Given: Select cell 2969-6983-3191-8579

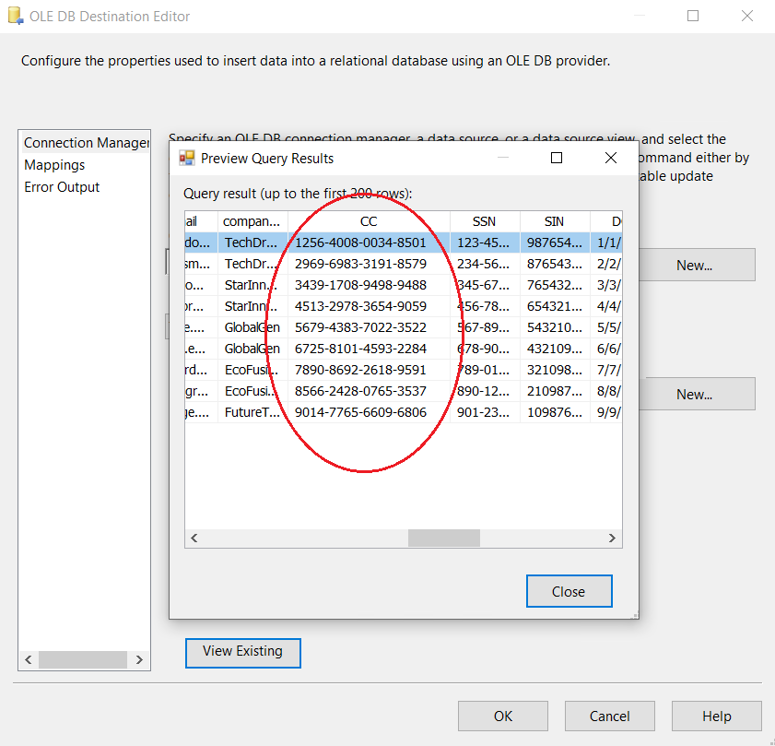Looking at the screenshot, I should (369, 263).
